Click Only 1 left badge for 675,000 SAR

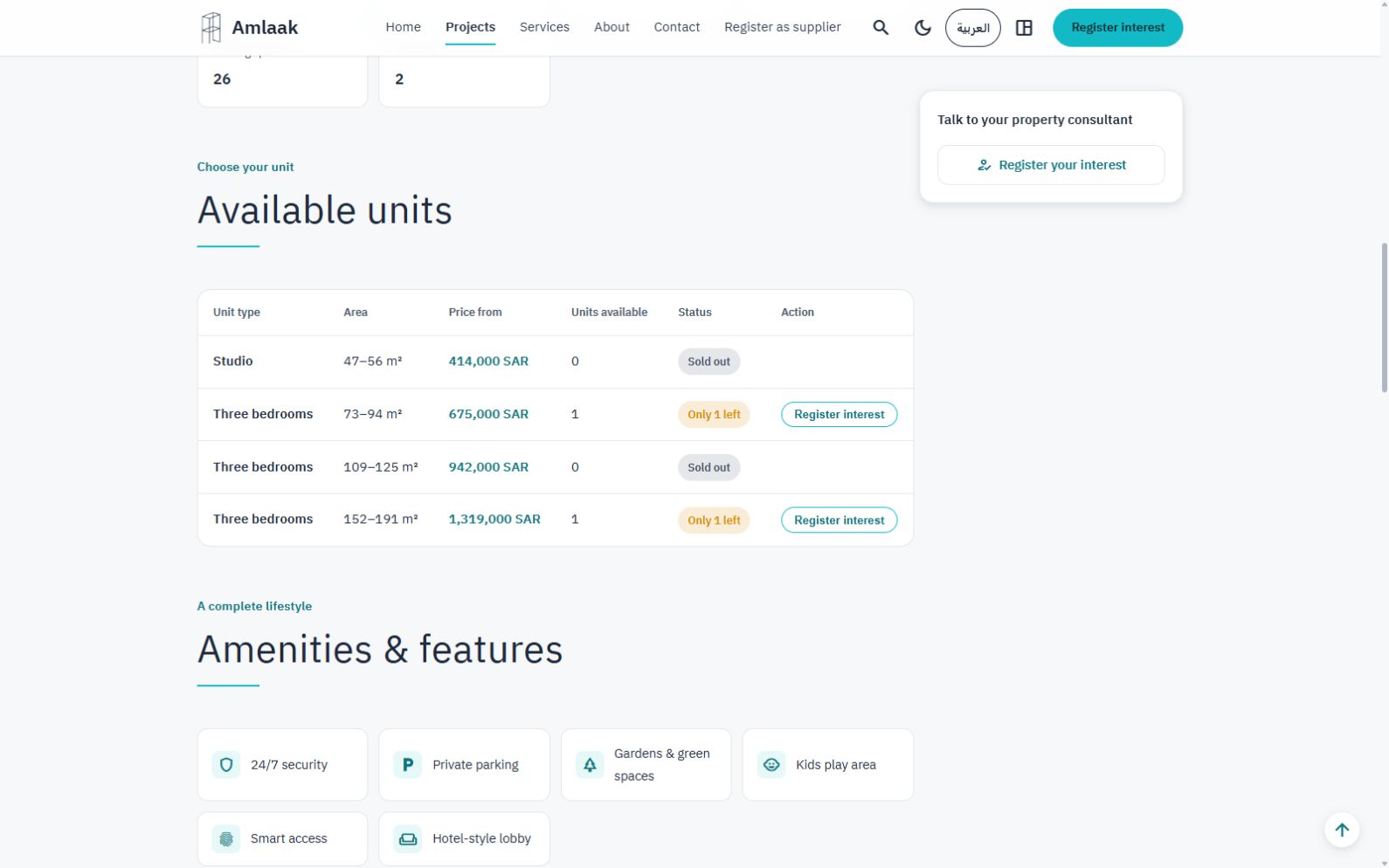[x=714, y=415]
